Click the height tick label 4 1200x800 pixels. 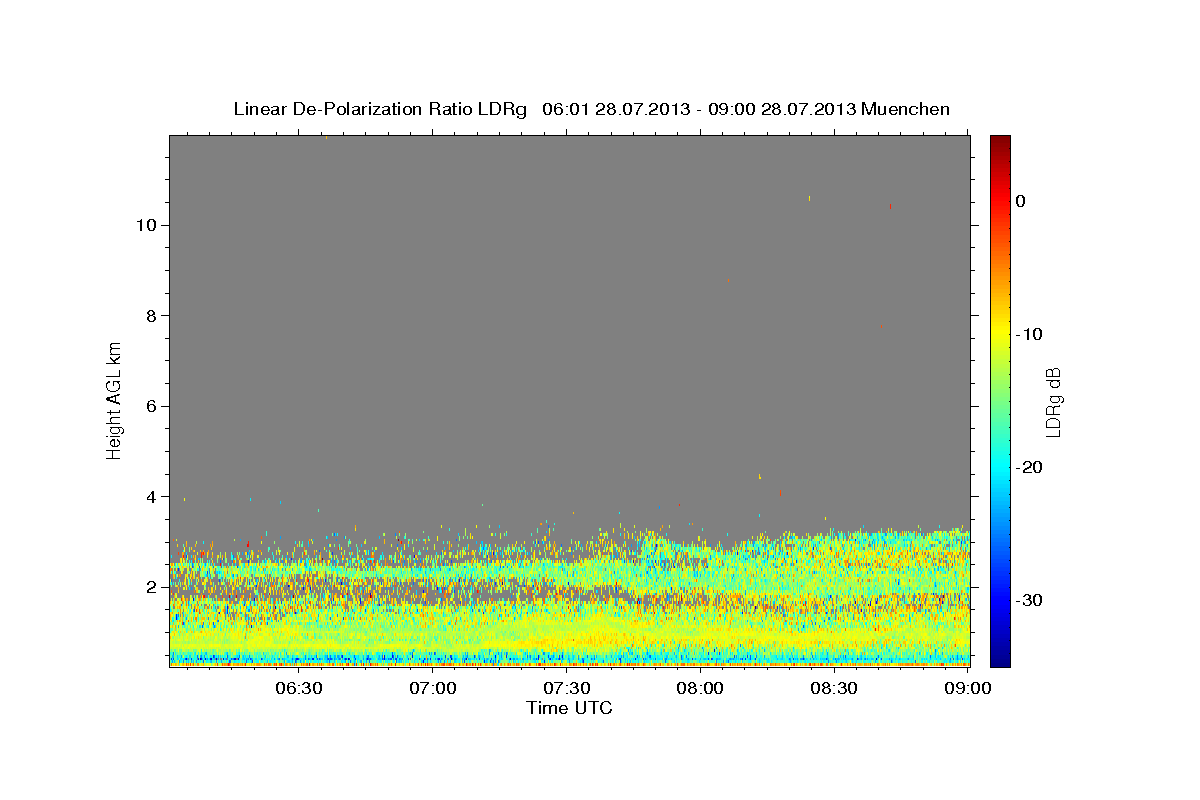click(150, 497)
